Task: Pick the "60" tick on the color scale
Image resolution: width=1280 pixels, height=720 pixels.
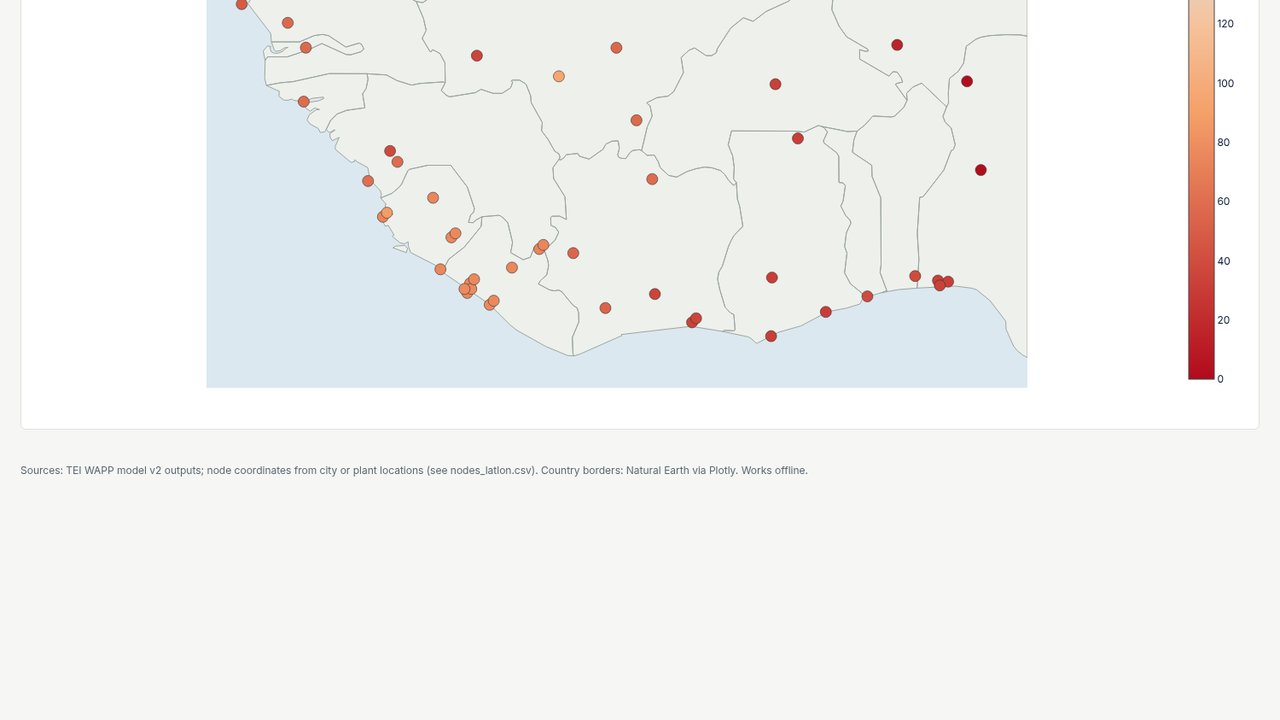Action: tap(1223, 202)
